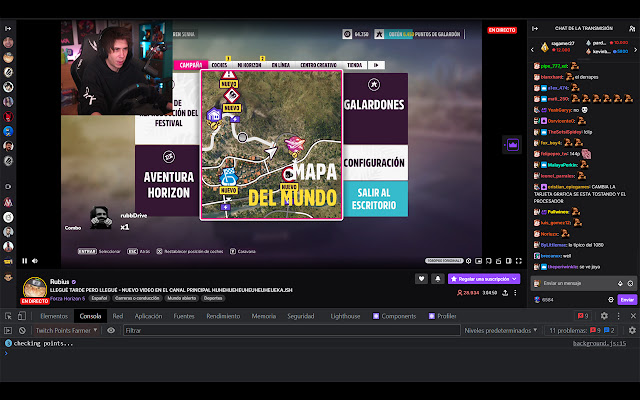This screenshot has width=640, height=400.
Task: Open Regalar una suscripción dropdown
Action: click(484, 279)
